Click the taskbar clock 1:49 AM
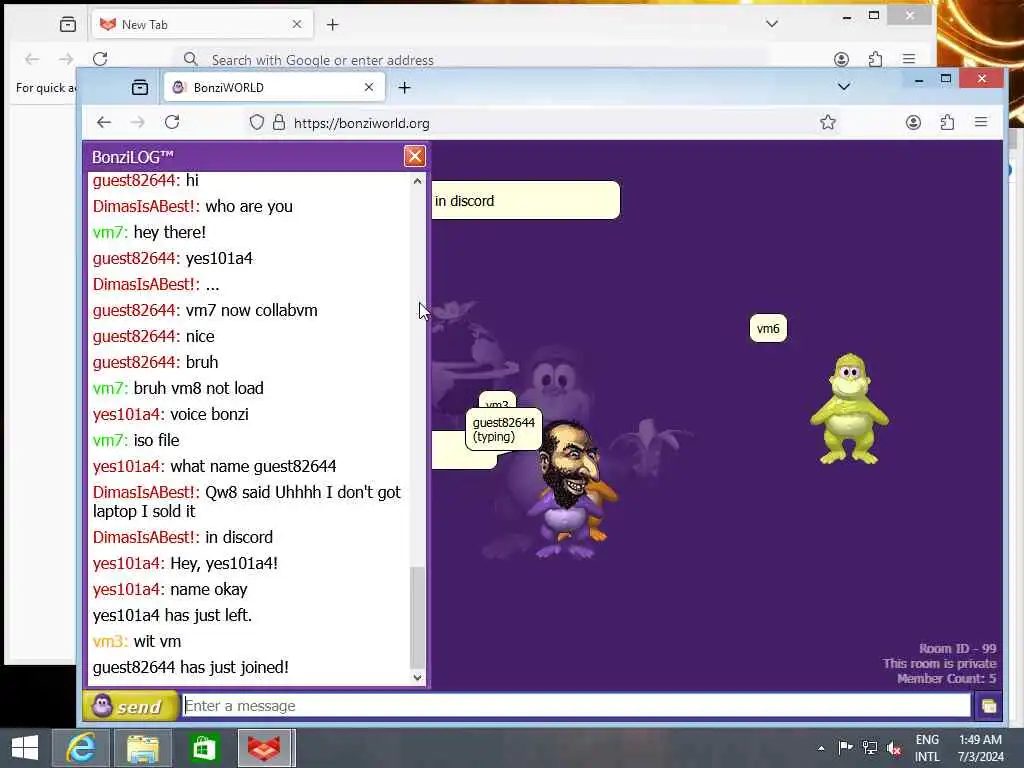1024x768 pixels. coord(980,748)
